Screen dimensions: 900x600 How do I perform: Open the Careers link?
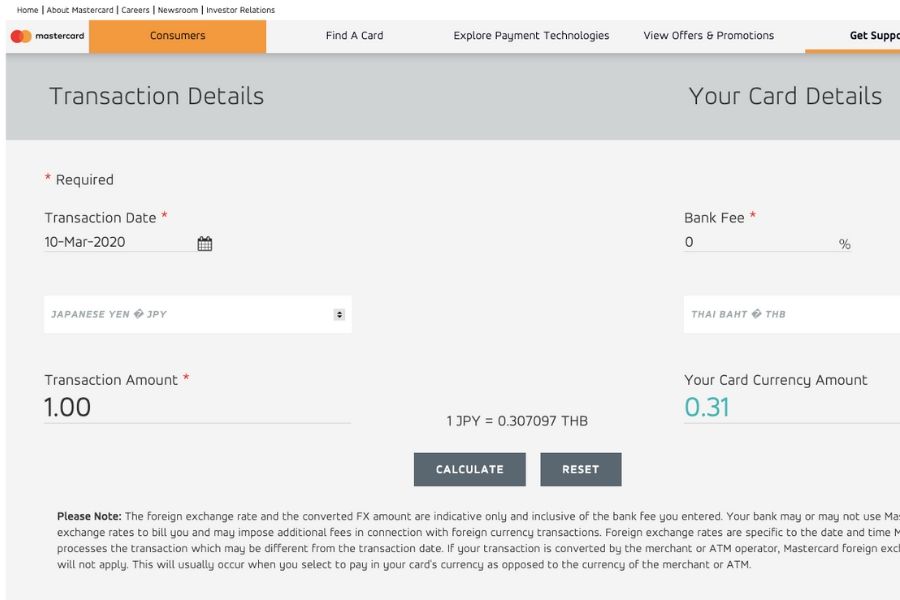[135, 10]
